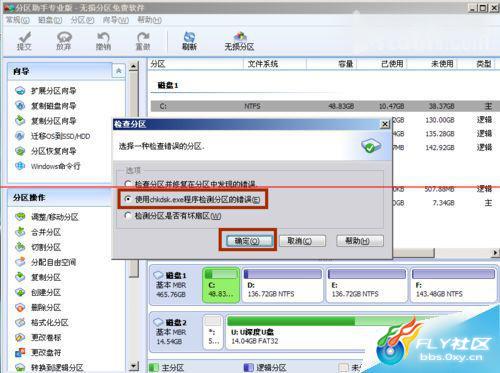
Task: Open the 磁盘 menu
Action: pos(50,20)
